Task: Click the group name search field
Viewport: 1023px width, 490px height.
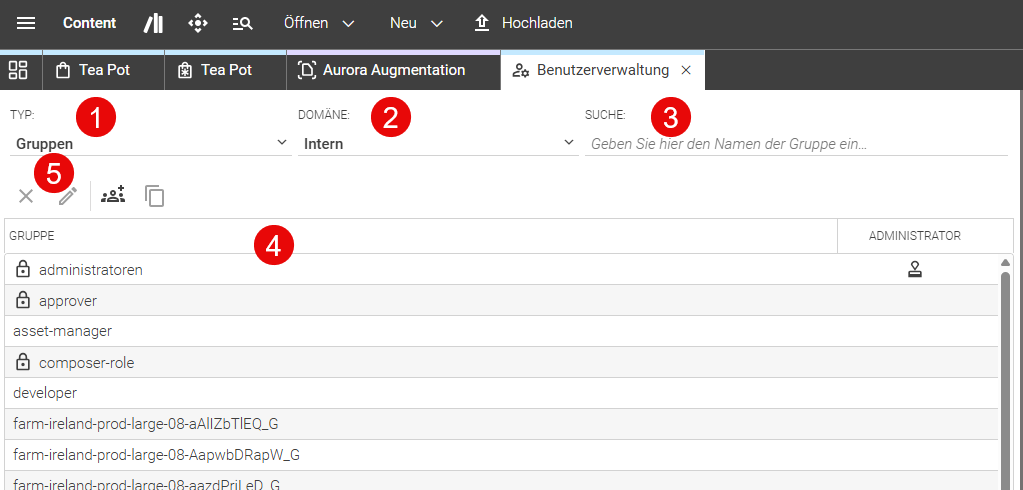Action: pos(796,144)
